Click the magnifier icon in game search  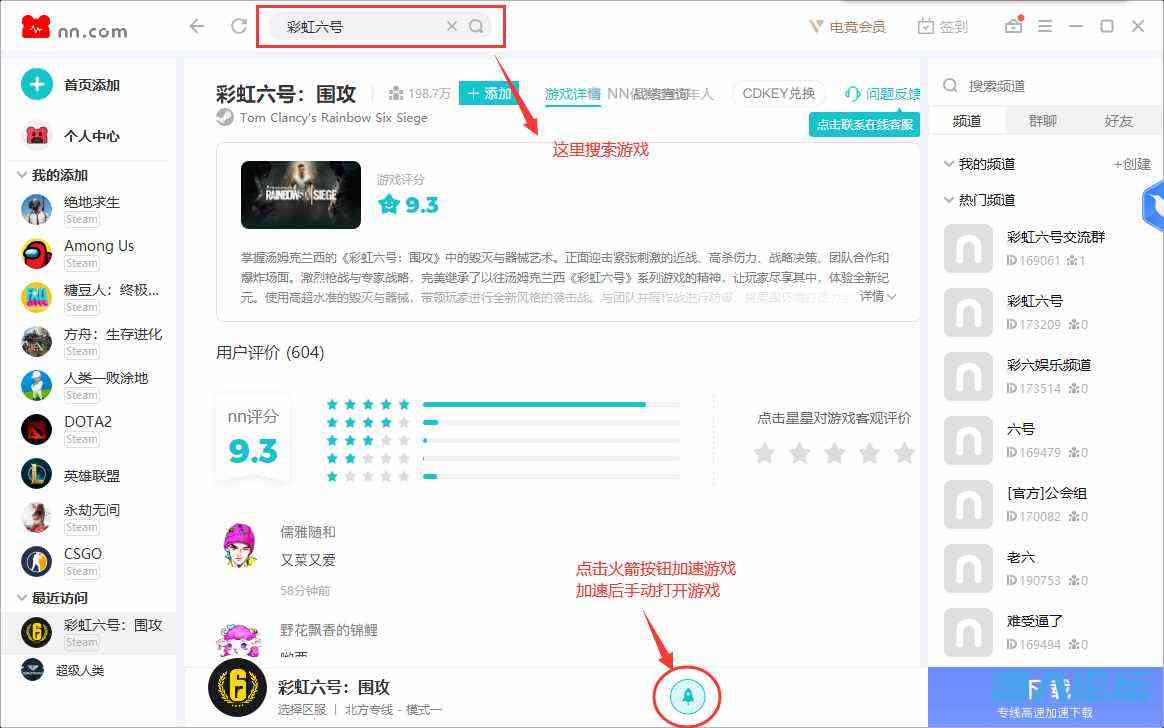pyautogui.click(x=476, y=27)
